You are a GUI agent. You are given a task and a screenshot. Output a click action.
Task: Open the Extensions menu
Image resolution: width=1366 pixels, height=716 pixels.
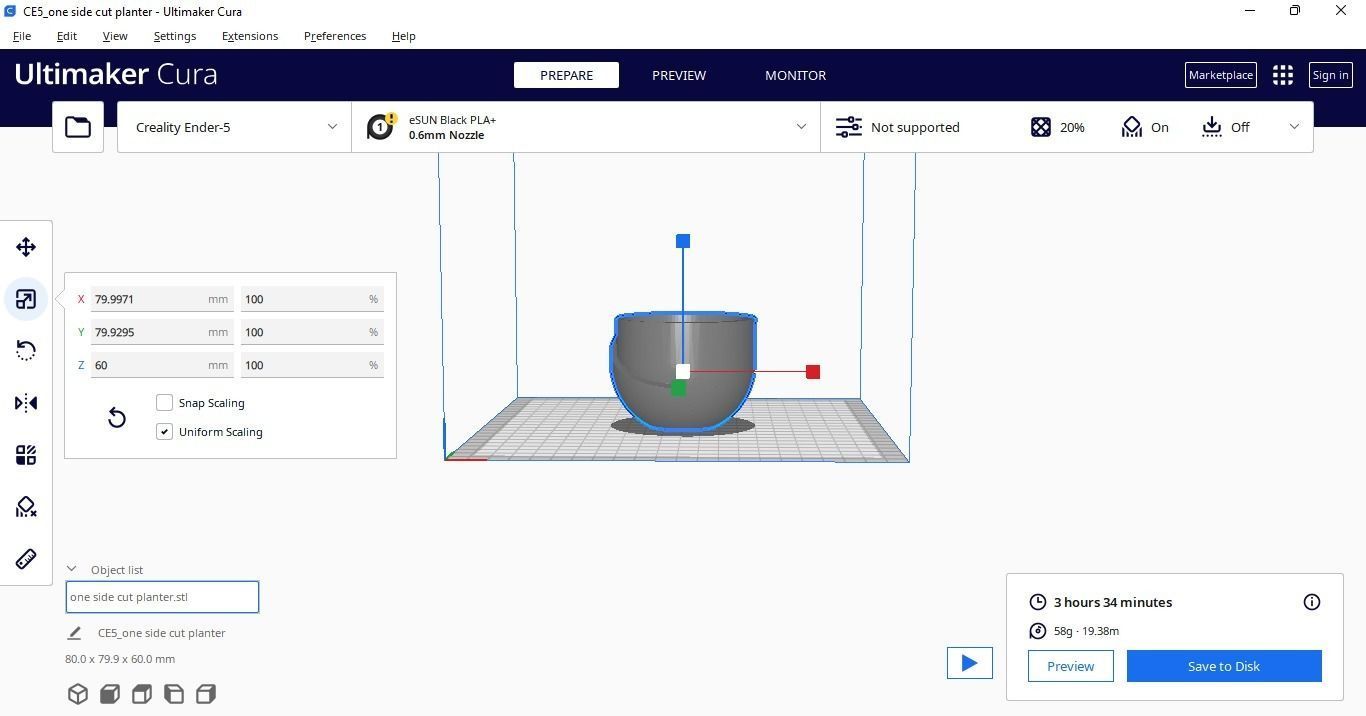(250, 36)
